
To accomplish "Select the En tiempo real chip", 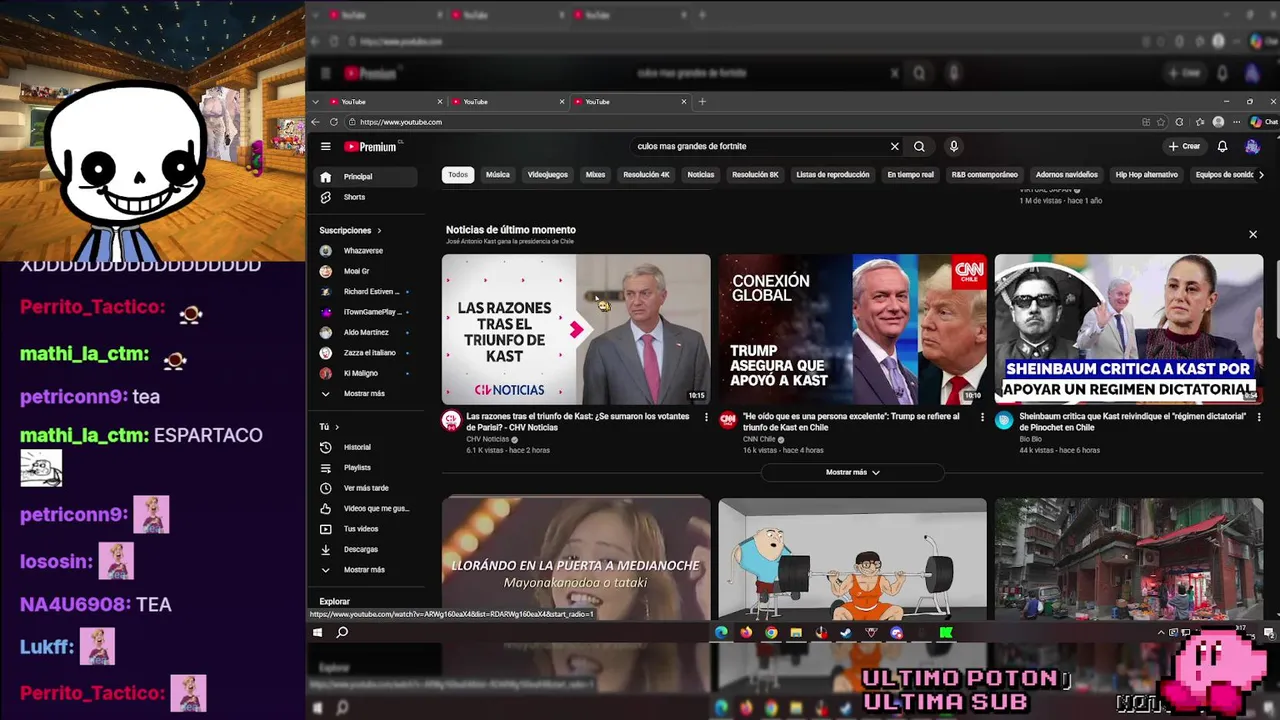I will click(910, 175).
